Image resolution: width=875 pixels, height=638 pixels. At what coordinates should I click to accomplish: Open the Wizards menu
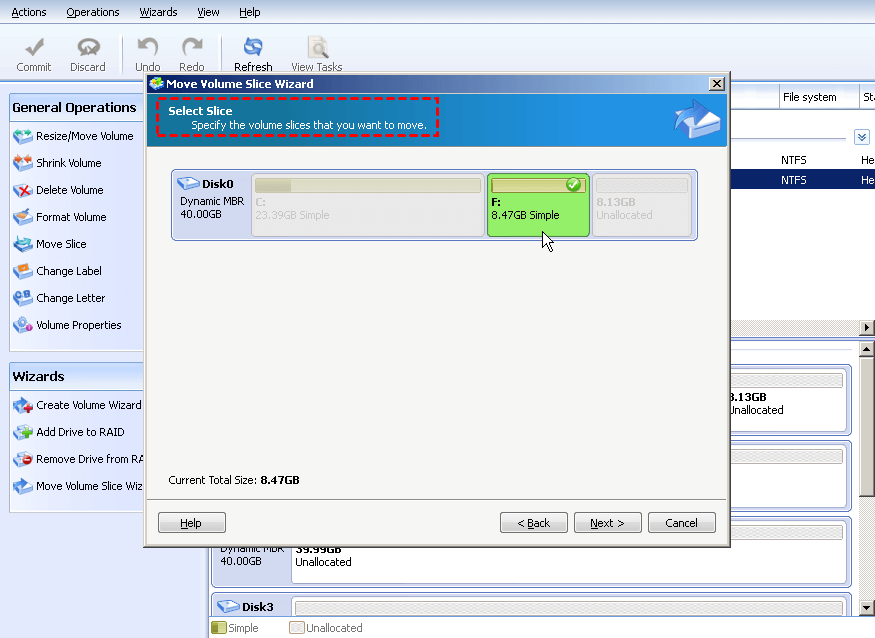158,12
